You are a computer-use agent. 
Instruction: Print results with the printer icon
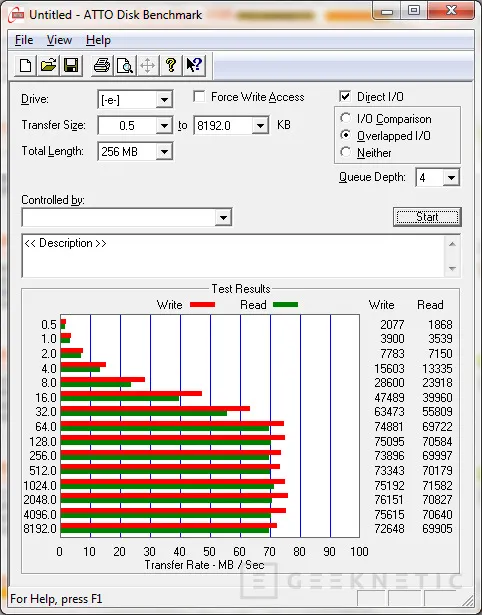tap(102, 65)
